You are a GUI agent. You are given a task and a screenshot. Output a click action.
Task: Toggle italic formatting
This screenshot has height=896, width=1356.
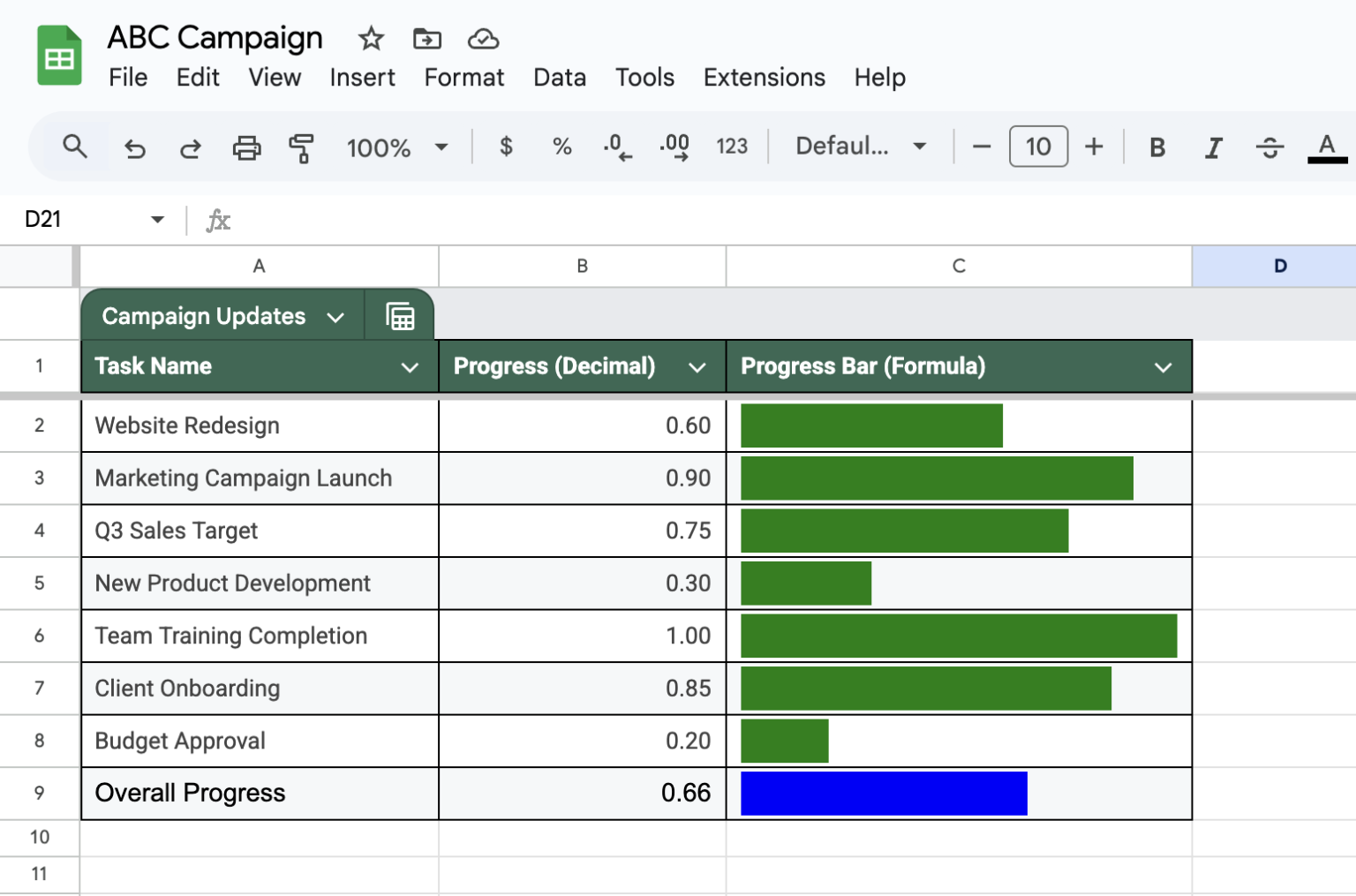[1213, 147]
